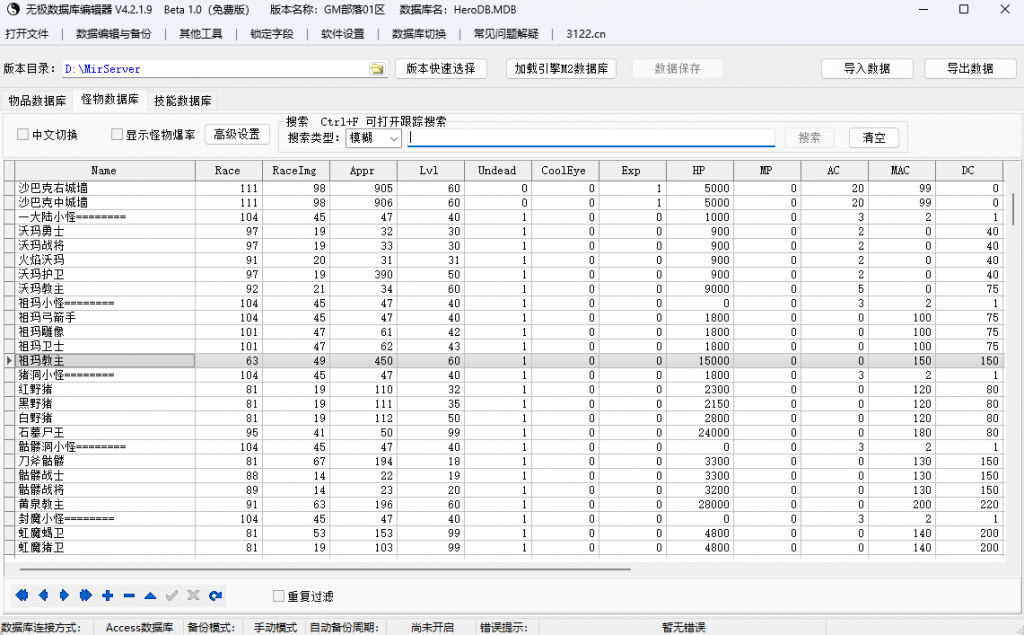Open the 搜索类型 dropdown

(374, 137)
